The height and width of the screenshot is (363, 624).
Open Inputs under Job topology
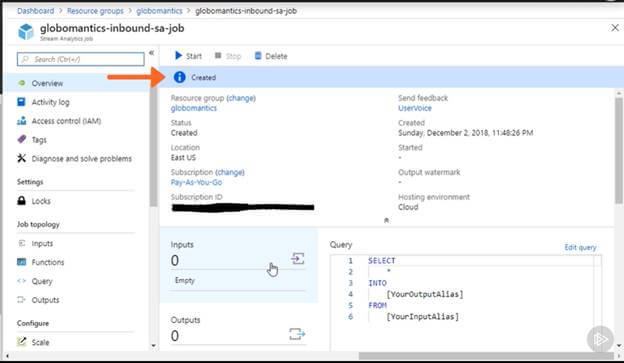click(42, 244)
